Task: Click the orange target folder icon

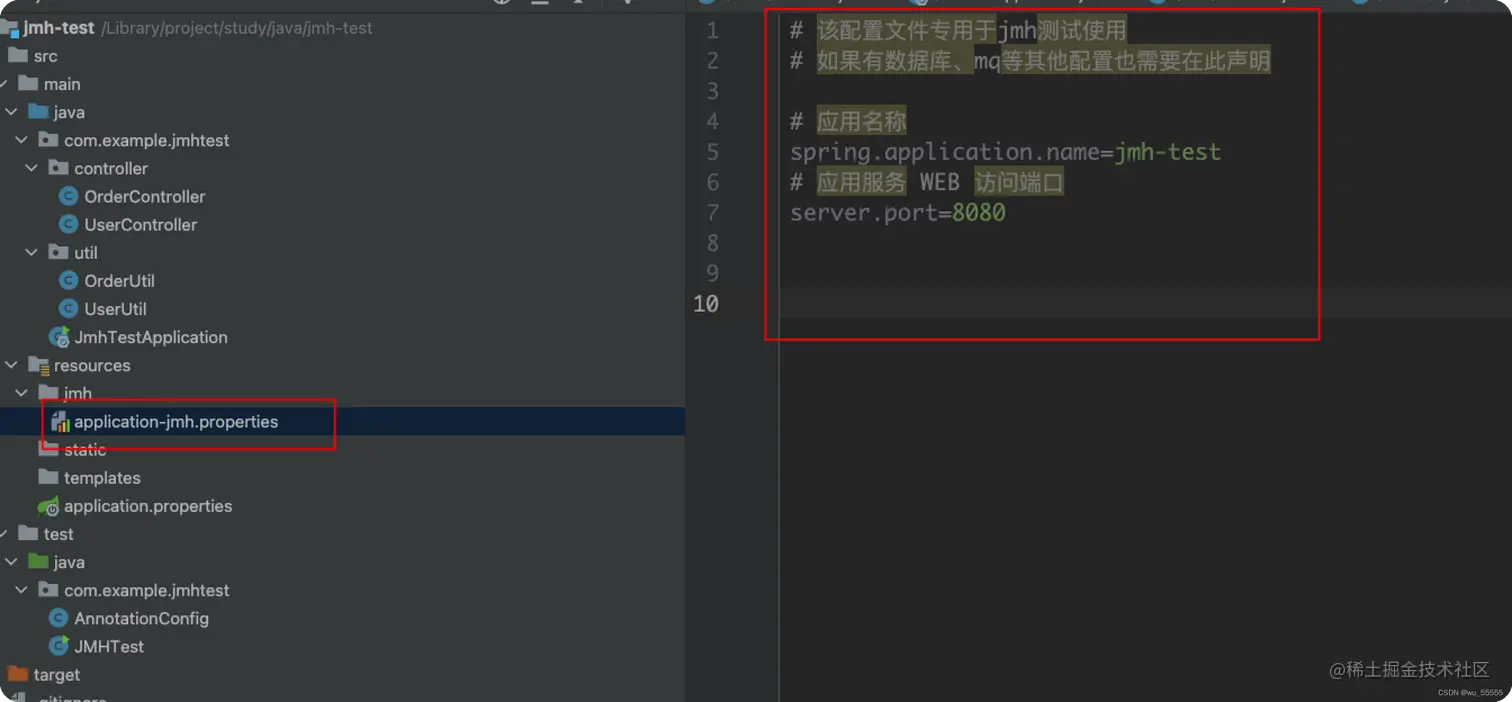Action: pyautogui.click(x=17, y=674)
